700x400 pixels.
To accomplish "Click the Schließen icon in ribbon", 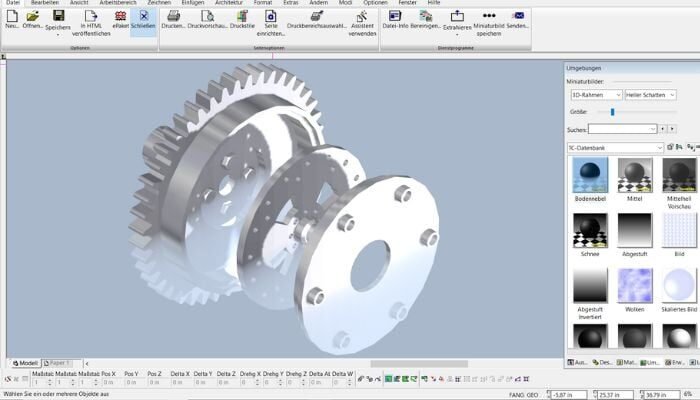I will (x=142, y=17).
